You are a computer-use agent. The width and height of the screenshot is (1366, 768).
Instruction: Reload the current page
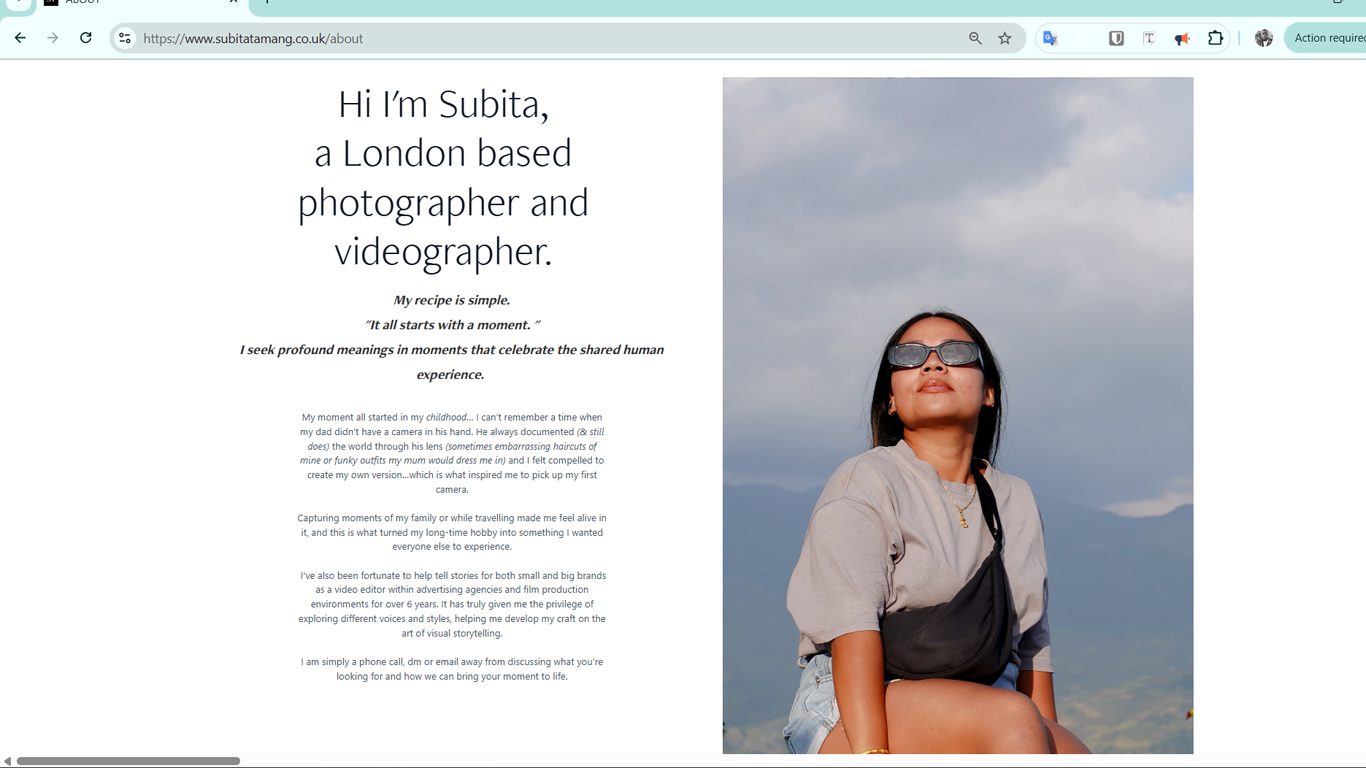click(86, 38)
